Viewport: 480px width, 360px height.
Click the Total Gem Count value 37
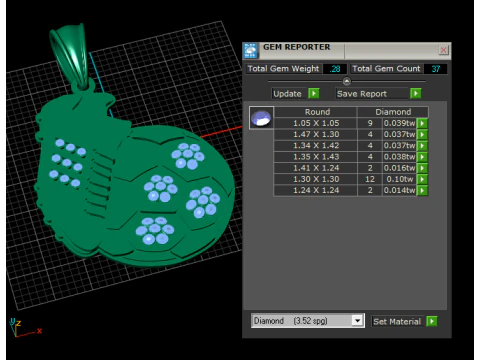[x=436, y=69]
